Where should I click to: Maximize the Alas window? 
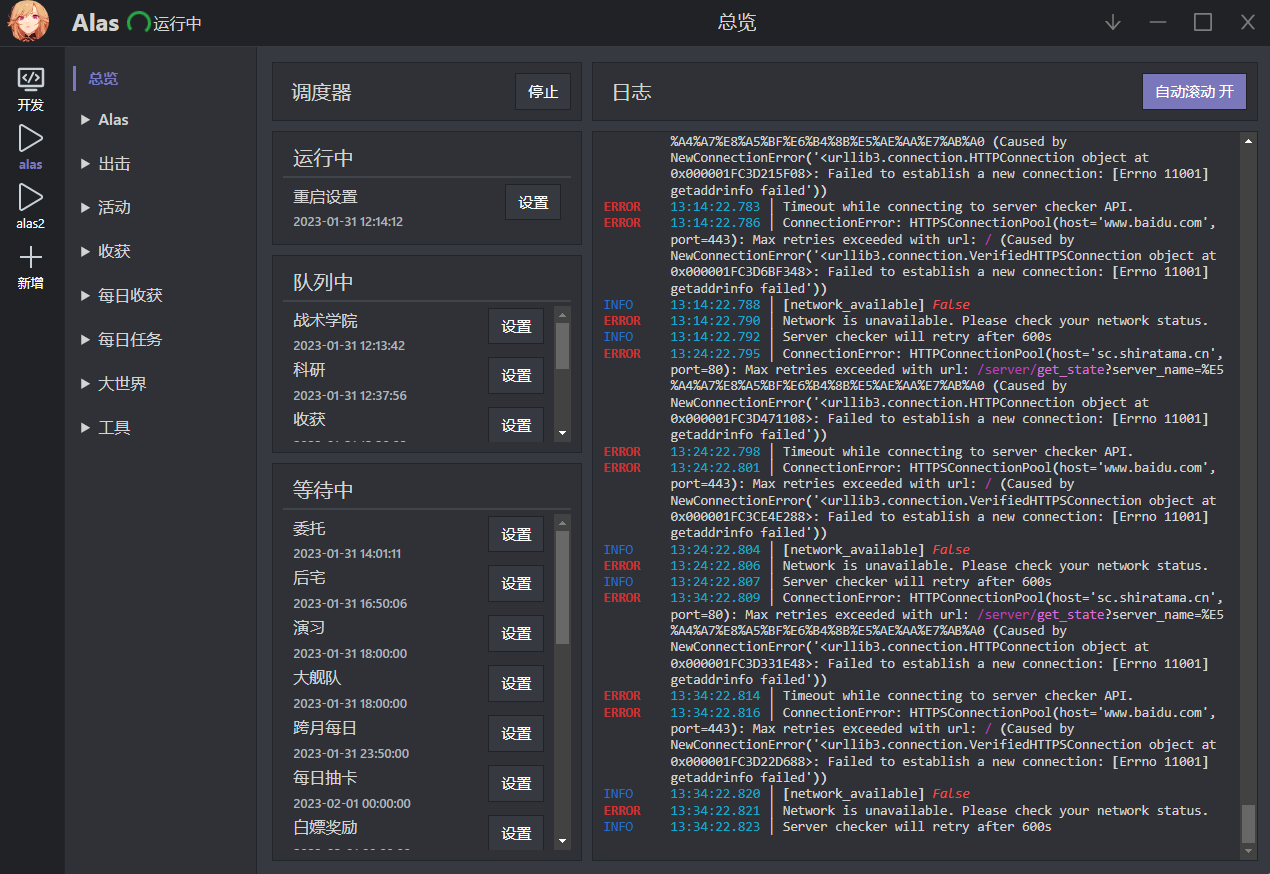(1203, 22)
